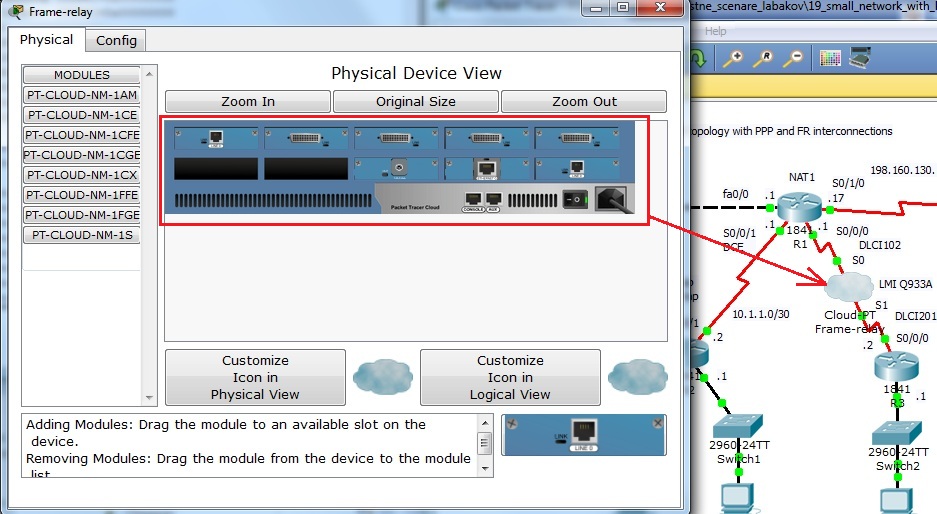Click the Ethernet module in bottom row
937x514 pixels.
(487, 169)
